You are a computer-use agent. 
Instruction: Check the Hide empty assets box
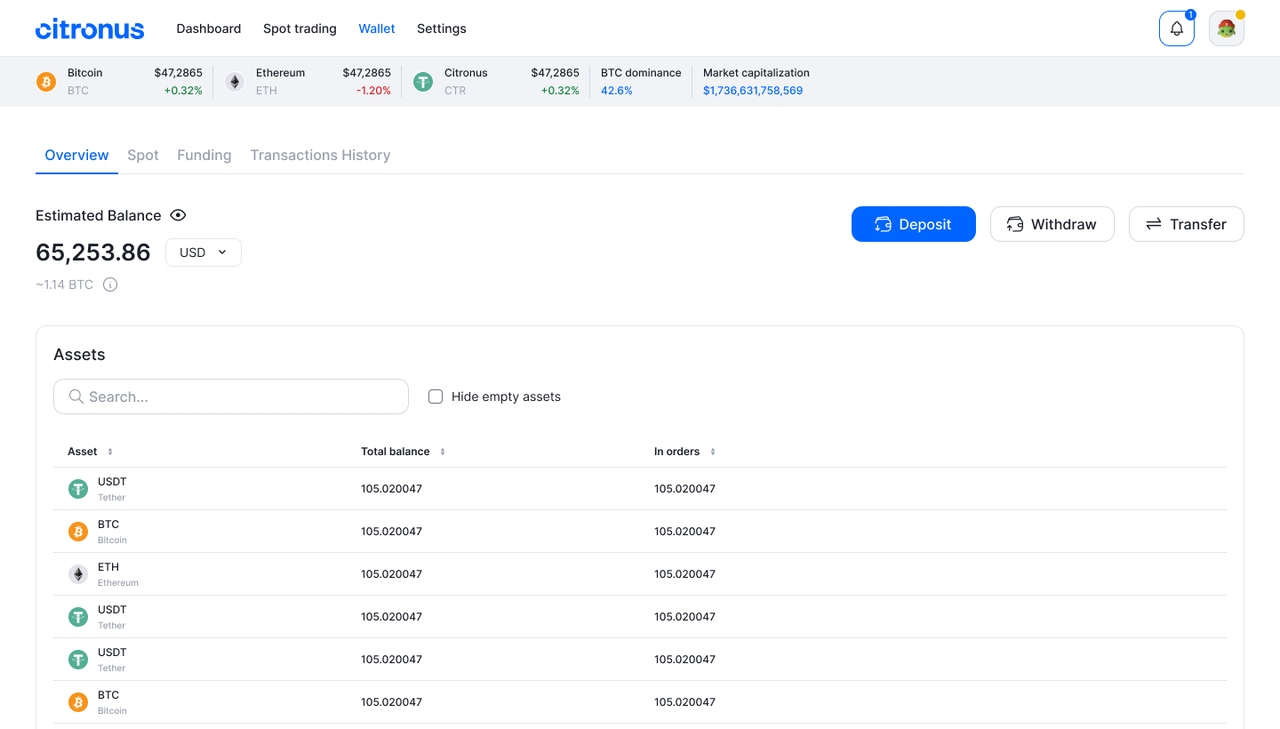[x=435, y=397]
